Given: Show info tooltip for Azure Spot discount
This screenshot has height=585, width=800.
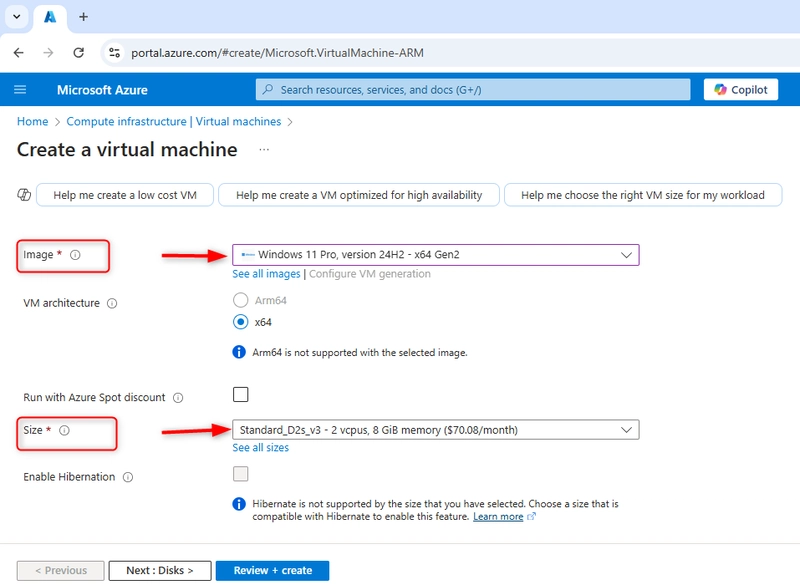Looking at the screenshot, I should click(178, 398).
